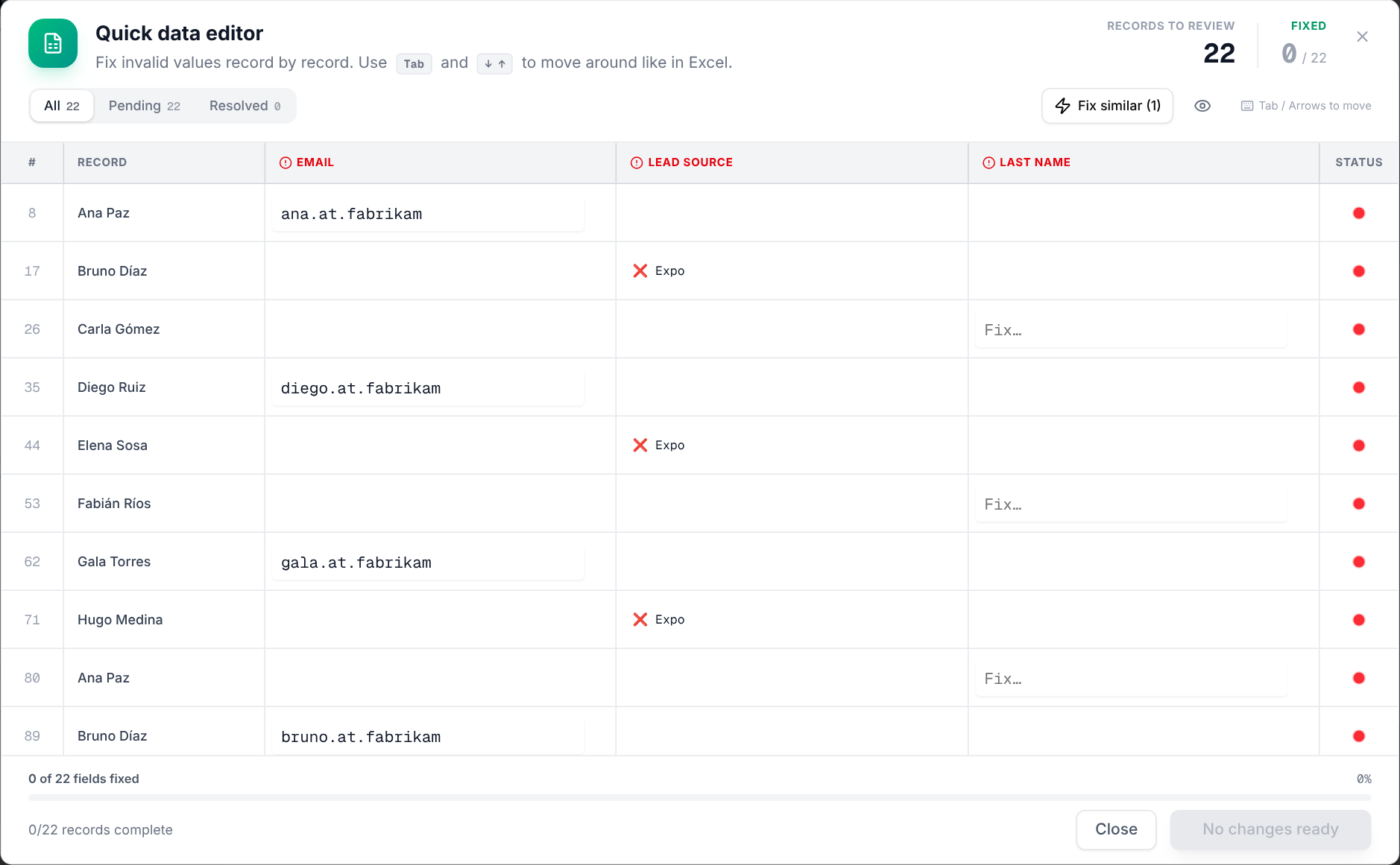Click the Close button
This screenshot has height=865, width=1400.
point(1116,829)
